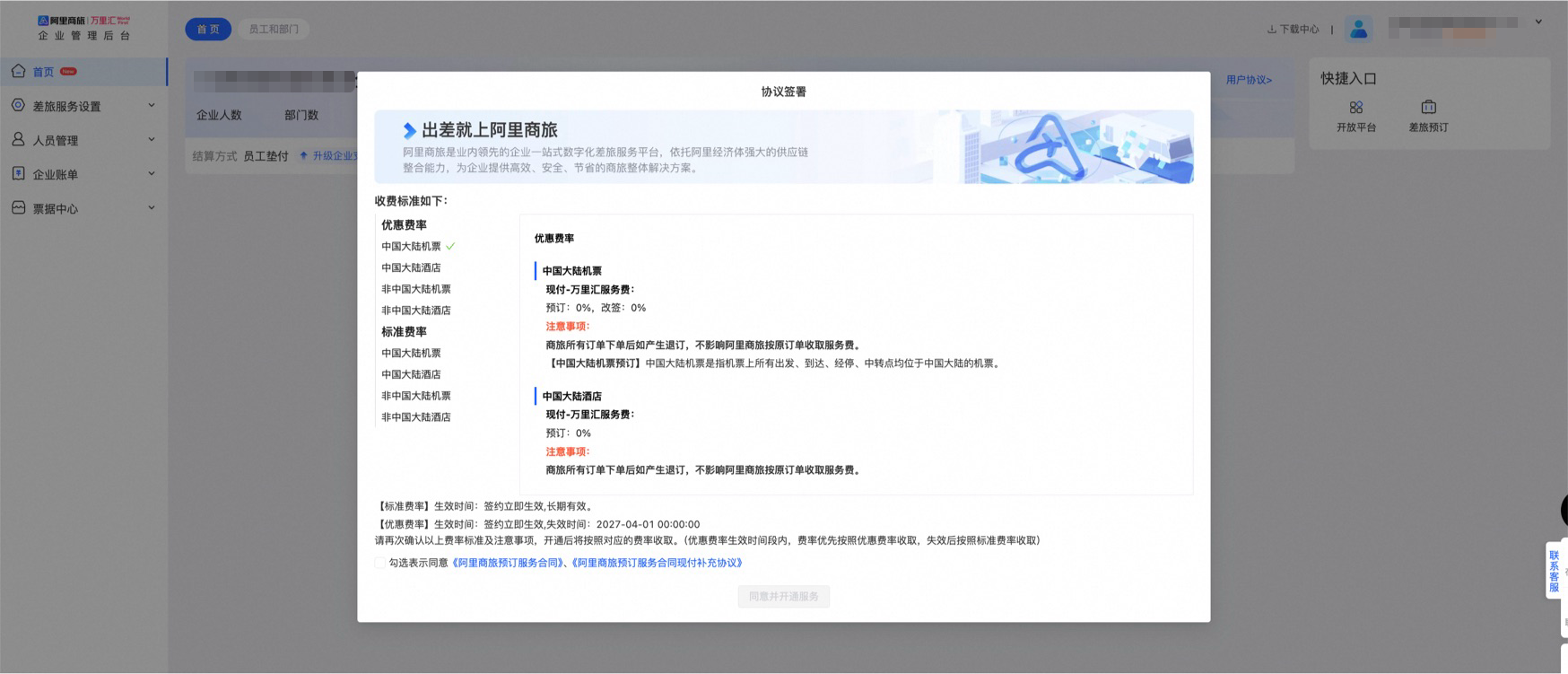1568x674 pixels.
Task: Open the 用户协议 link
Action: point(1249,80)
